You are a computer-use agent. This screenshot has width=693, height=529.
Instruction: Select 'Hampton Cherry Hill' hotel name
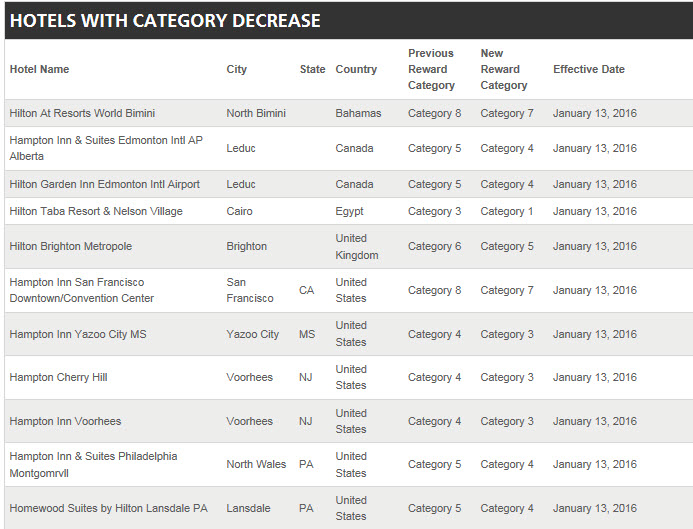[58, 377]
